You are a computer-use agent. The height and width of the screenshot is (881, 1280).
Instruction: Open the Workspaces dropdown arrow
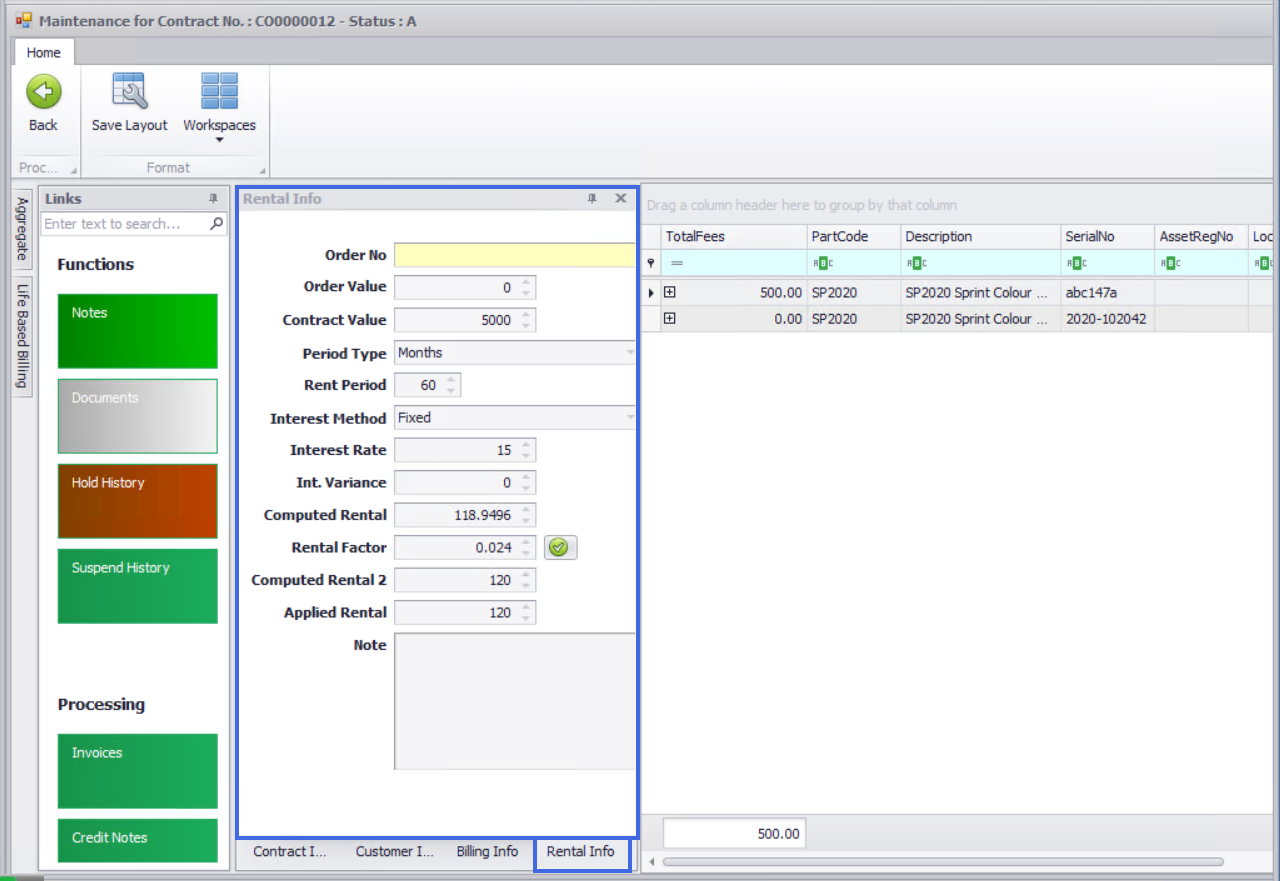coord(219,140)
